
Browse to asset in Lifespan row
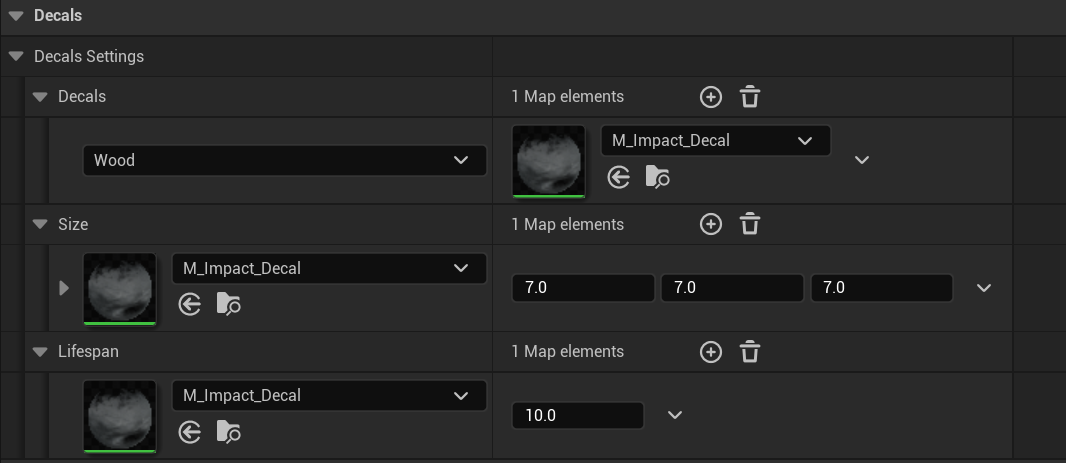pyautogui.click(x=228, y=432)
